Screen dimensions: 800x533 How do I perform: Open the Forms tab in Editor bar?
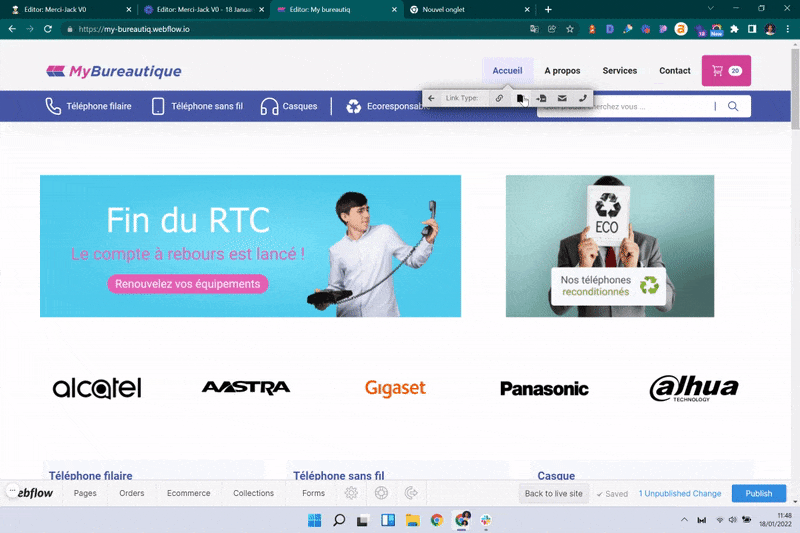[x=313, y=493]
